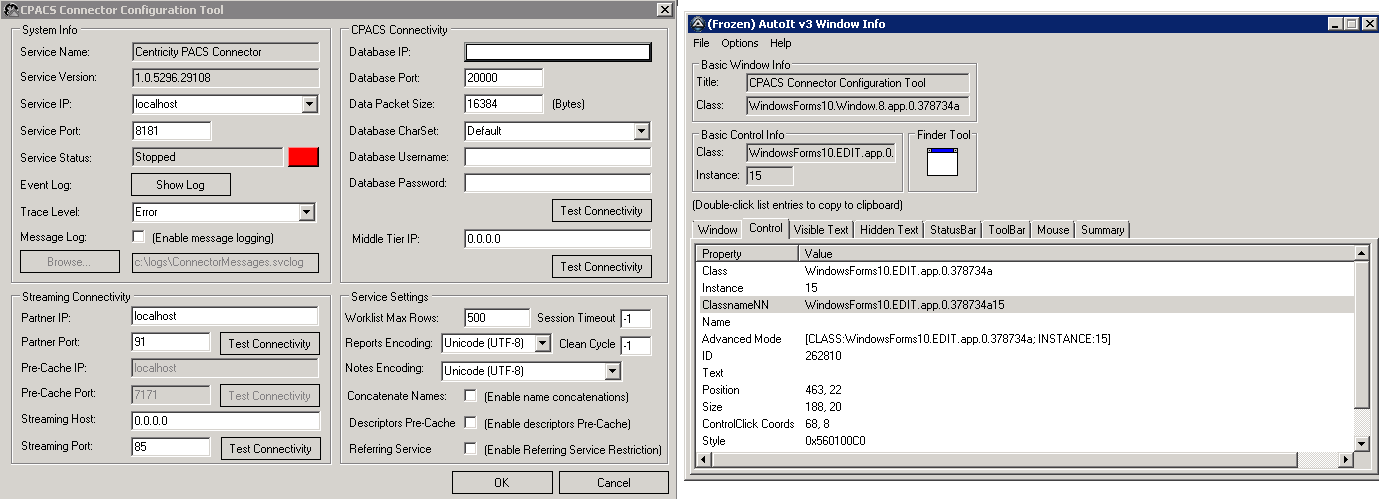The height and width of the screenshot is (499, 1379).
Task: Select the Position row 463, 22
Action: coord(1024,390)
